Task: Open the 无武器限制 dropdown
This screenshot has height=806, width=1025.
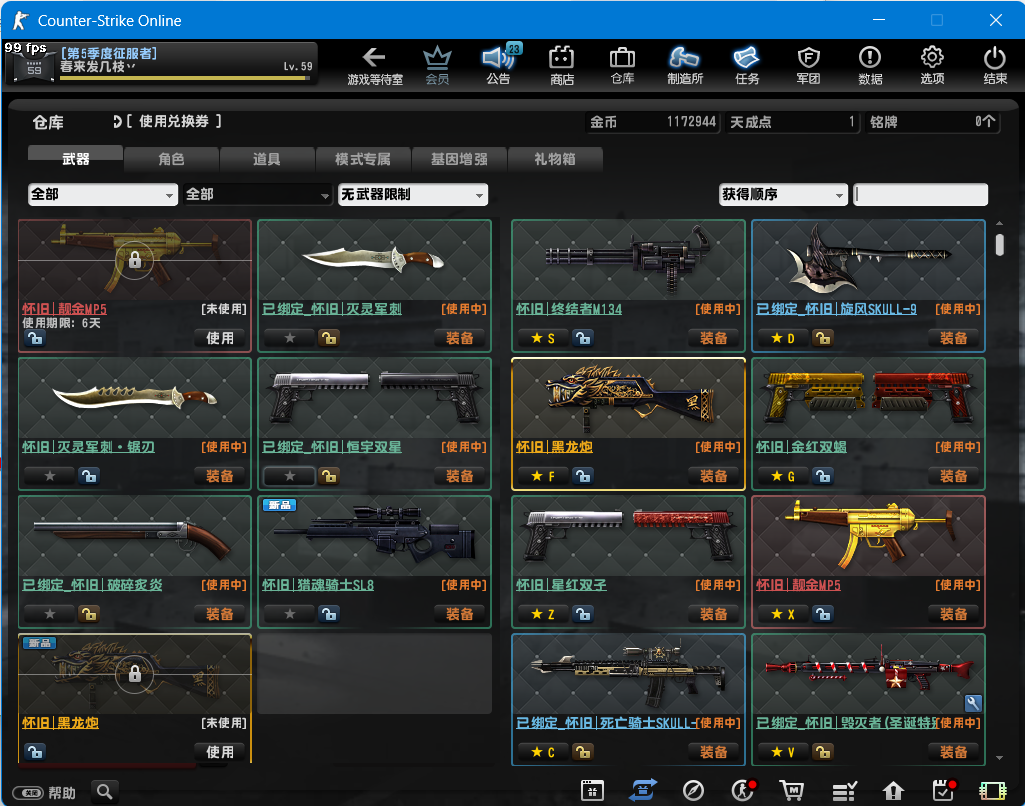Action: [x=412, y=194]
